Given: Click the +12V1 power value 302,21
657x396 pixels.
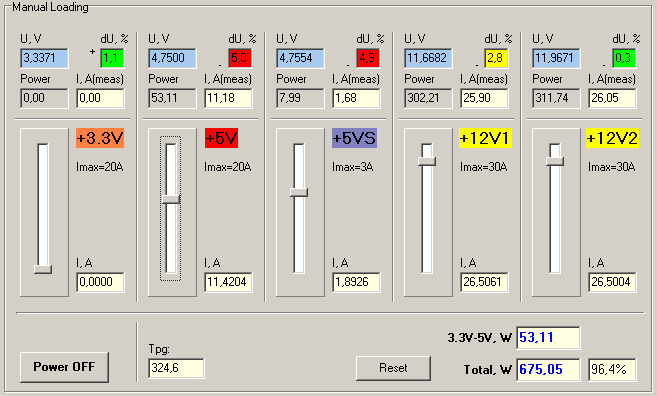Looking at the screenshot, I should 428,98.
